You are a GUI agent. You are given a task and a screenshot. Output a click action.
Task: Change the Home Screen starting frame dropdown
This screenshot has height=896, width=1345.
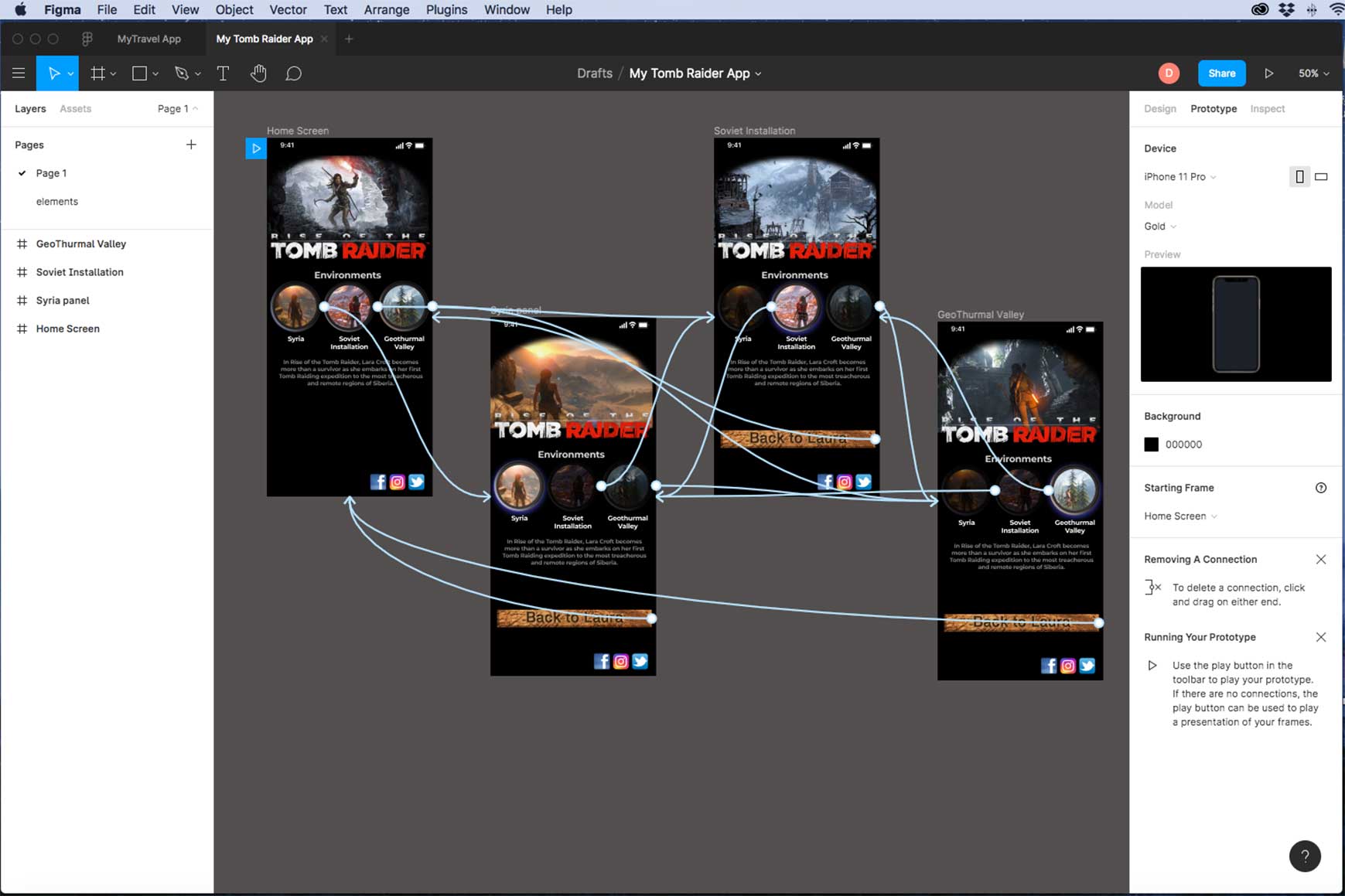coord(1181,516)
